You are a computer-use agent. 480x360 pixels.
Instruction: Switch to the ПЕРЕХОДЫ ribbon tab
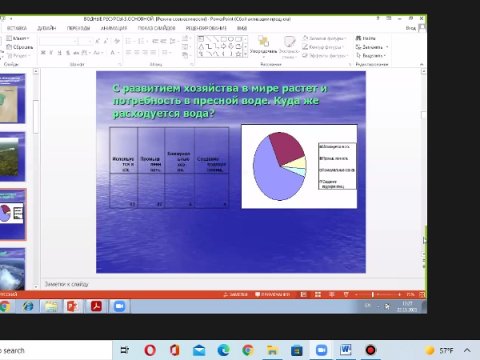78,28
